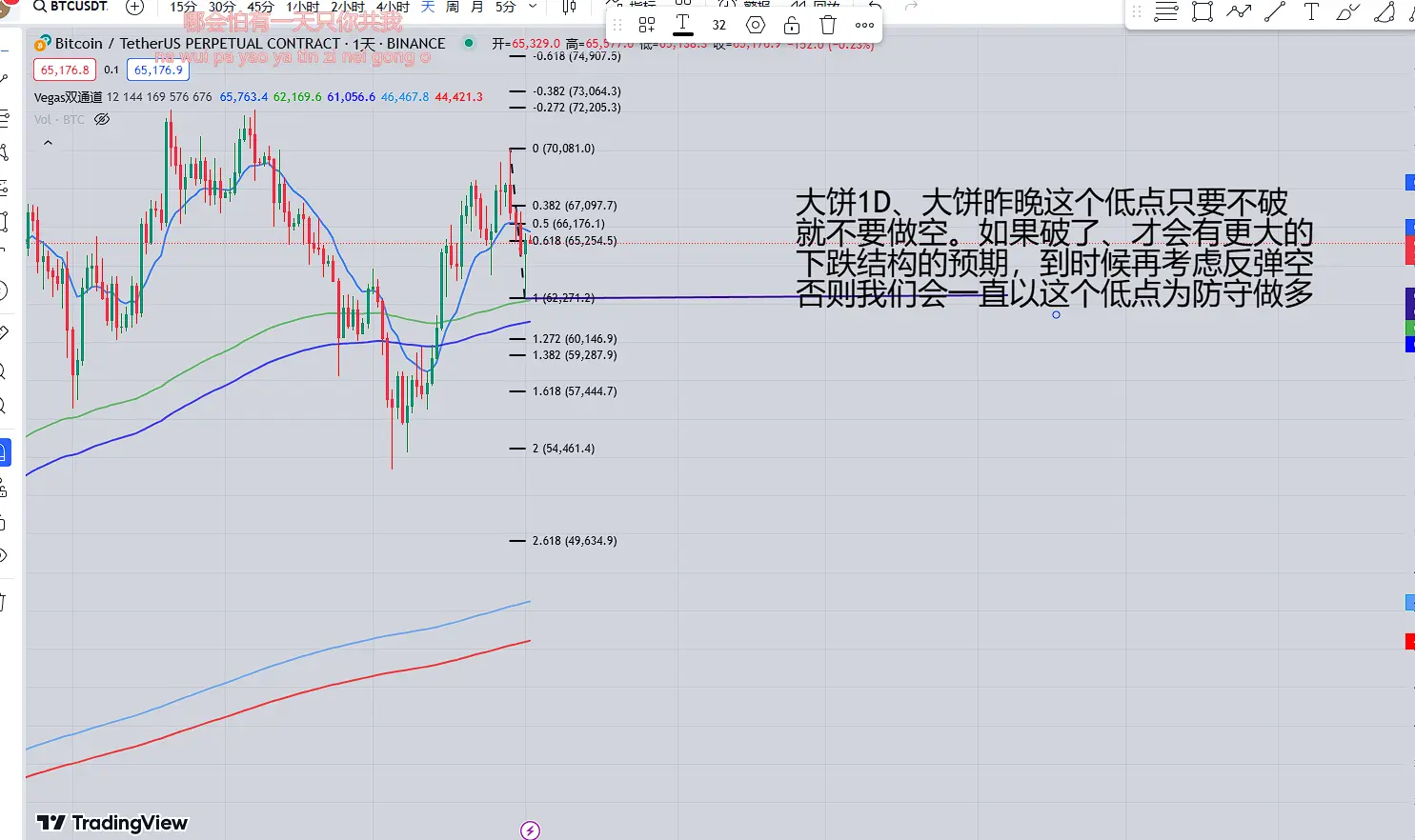
Task: Open text settings hexagon icon
Action: point(756,25)
